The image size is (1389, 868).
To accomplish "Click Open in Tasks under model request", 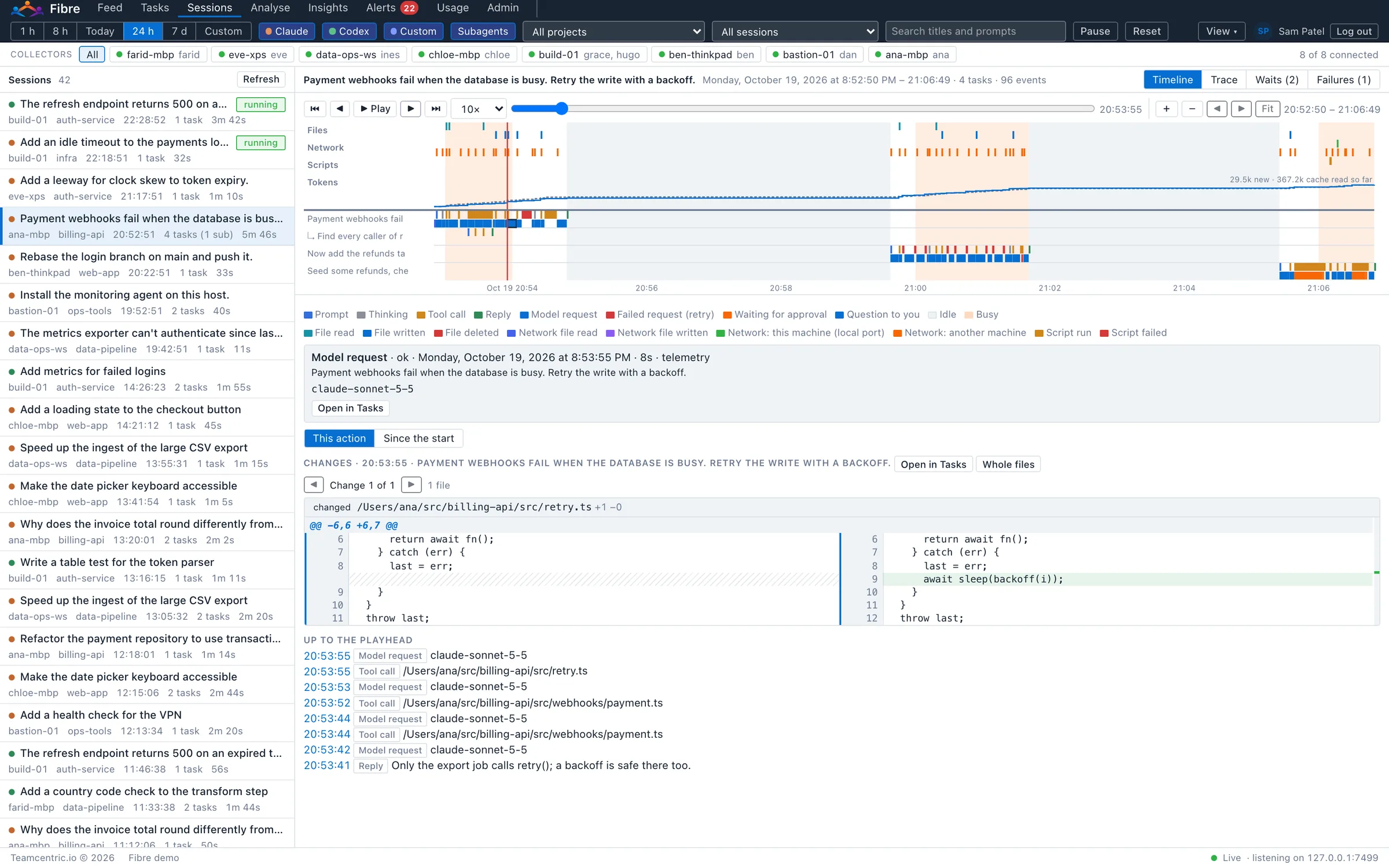I will 350,409.
